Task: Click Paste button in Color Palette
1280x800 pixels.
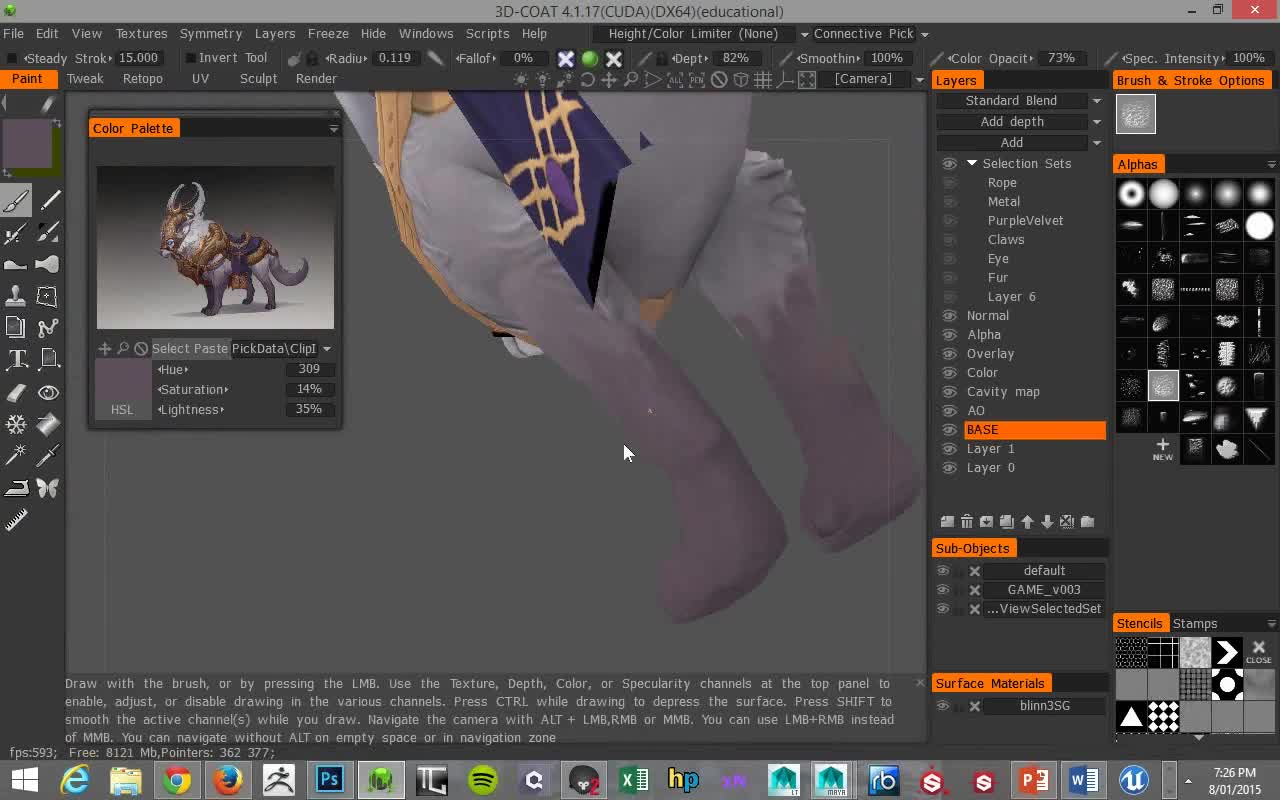Action: 210,349
